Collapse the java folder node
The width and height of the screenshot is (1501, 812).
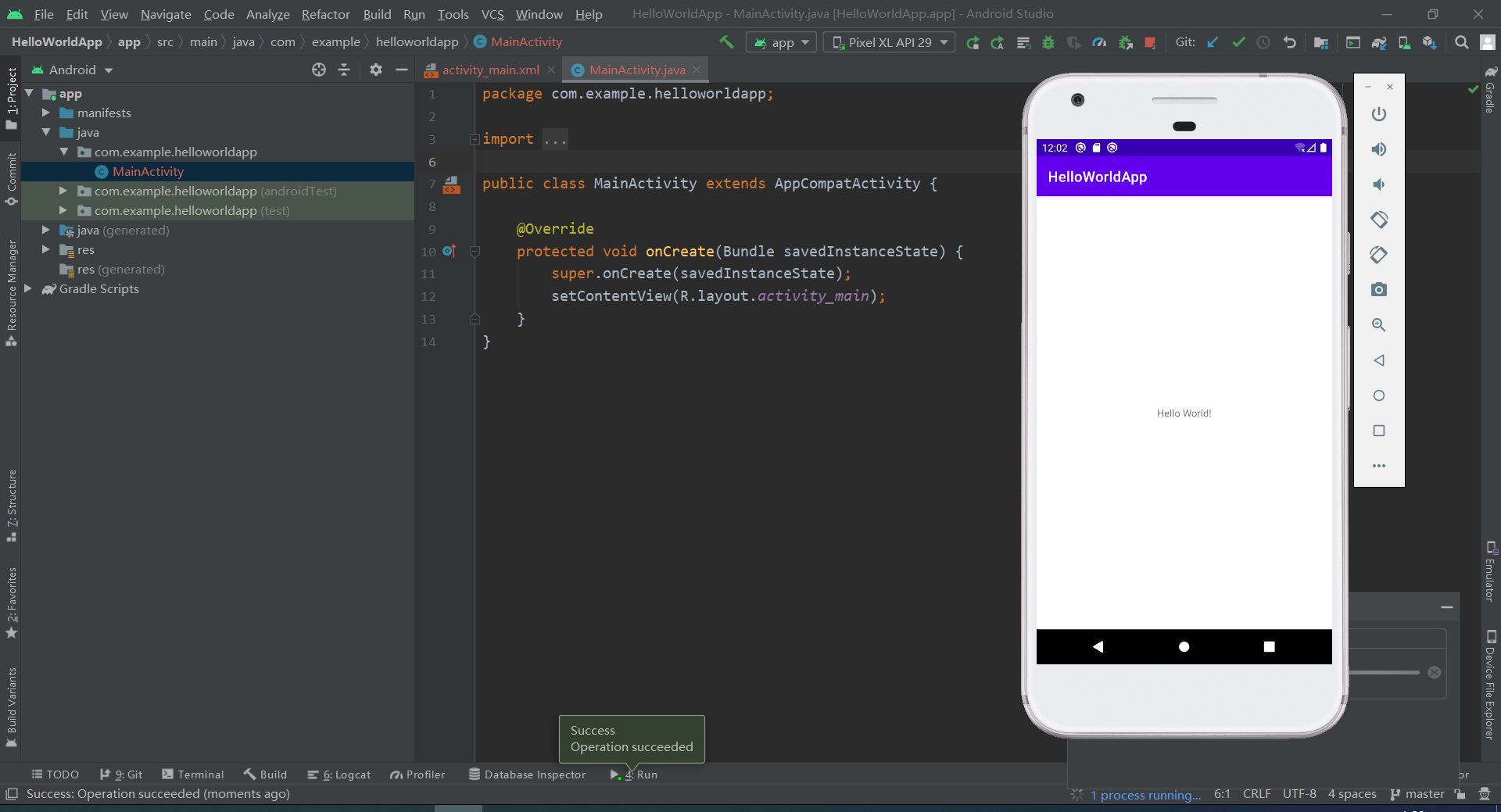(46, 132)
